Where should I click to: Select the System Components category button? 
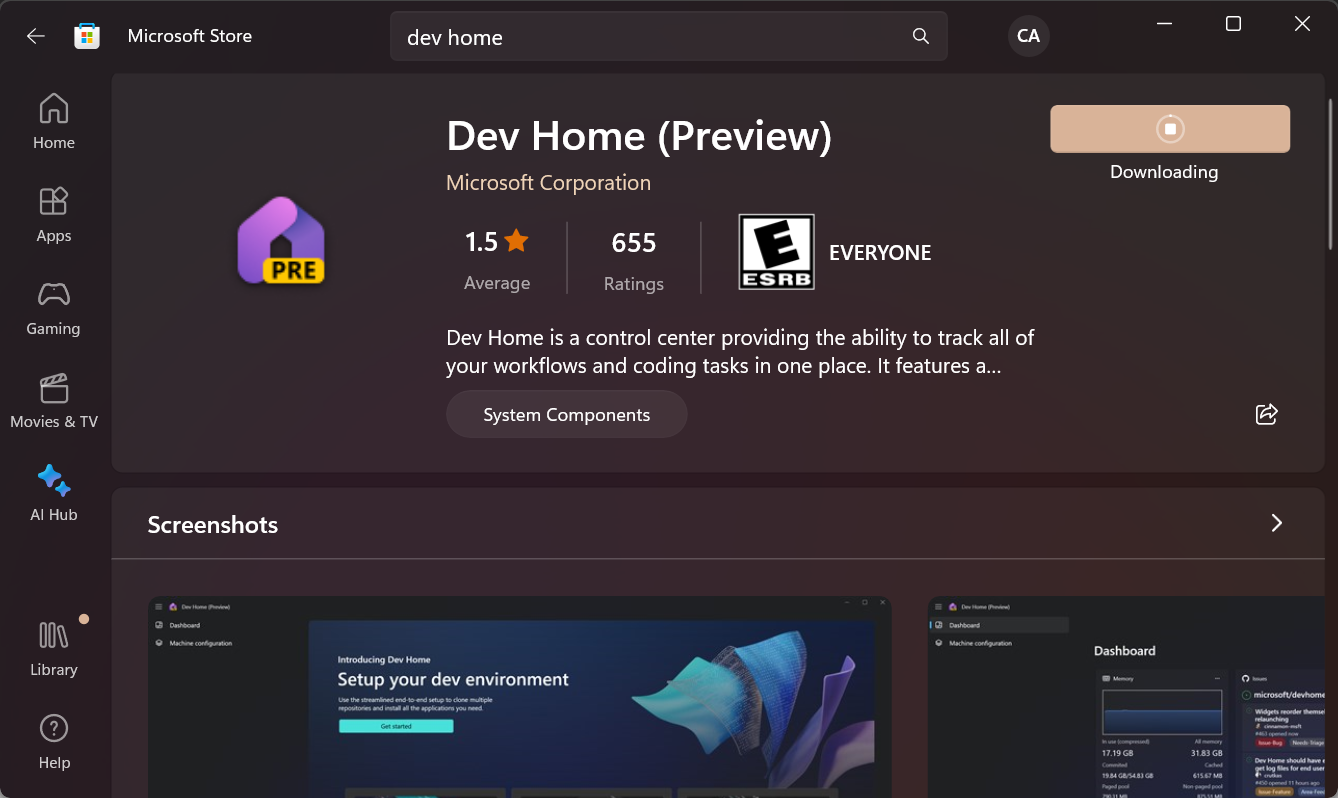[x=567, y=414]
